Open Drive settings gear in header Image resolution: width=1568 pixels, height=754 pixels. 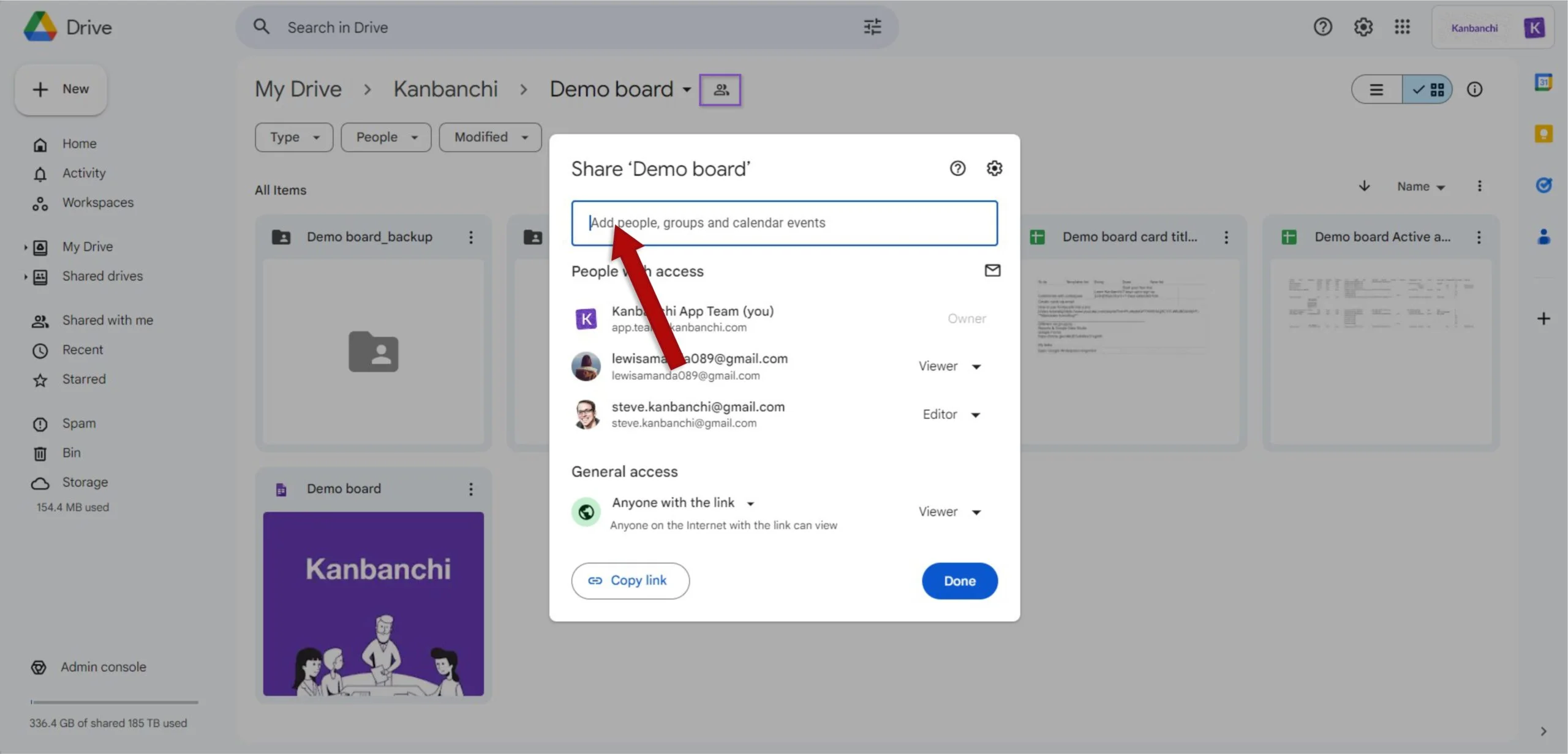pyautogui.click(x=1363, y=27)
